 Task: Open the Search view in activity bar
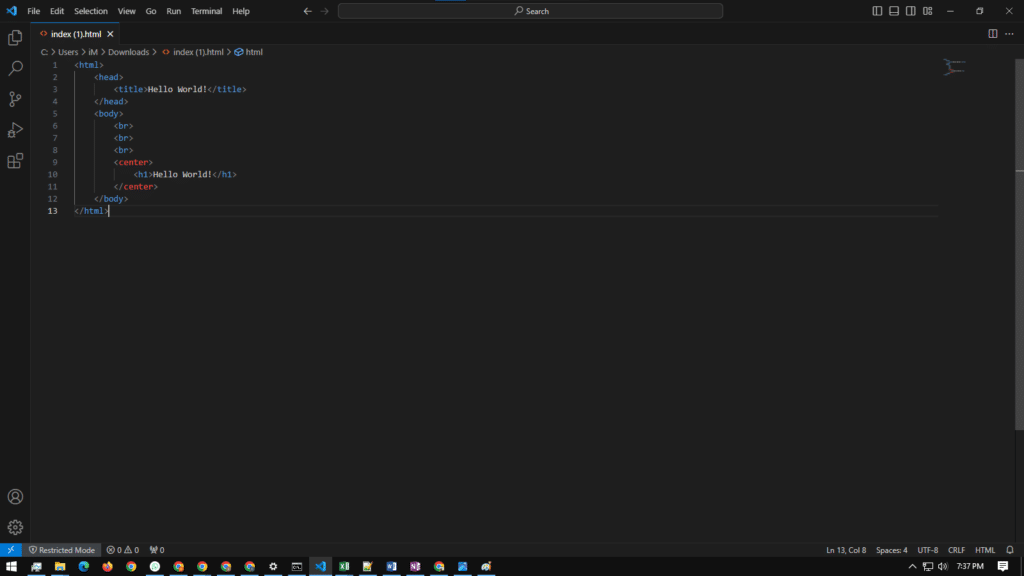coord(15,69)
